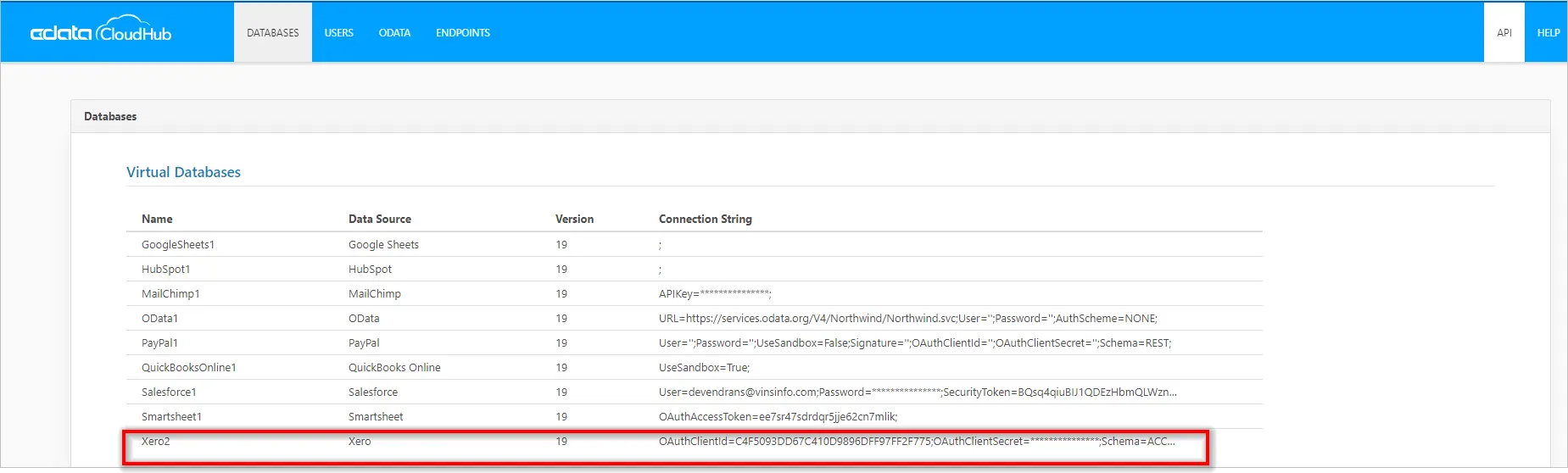Select the GoogleSheets1 database name
The width and height of the screenshot is (1568, 473).
pos(178,244)
